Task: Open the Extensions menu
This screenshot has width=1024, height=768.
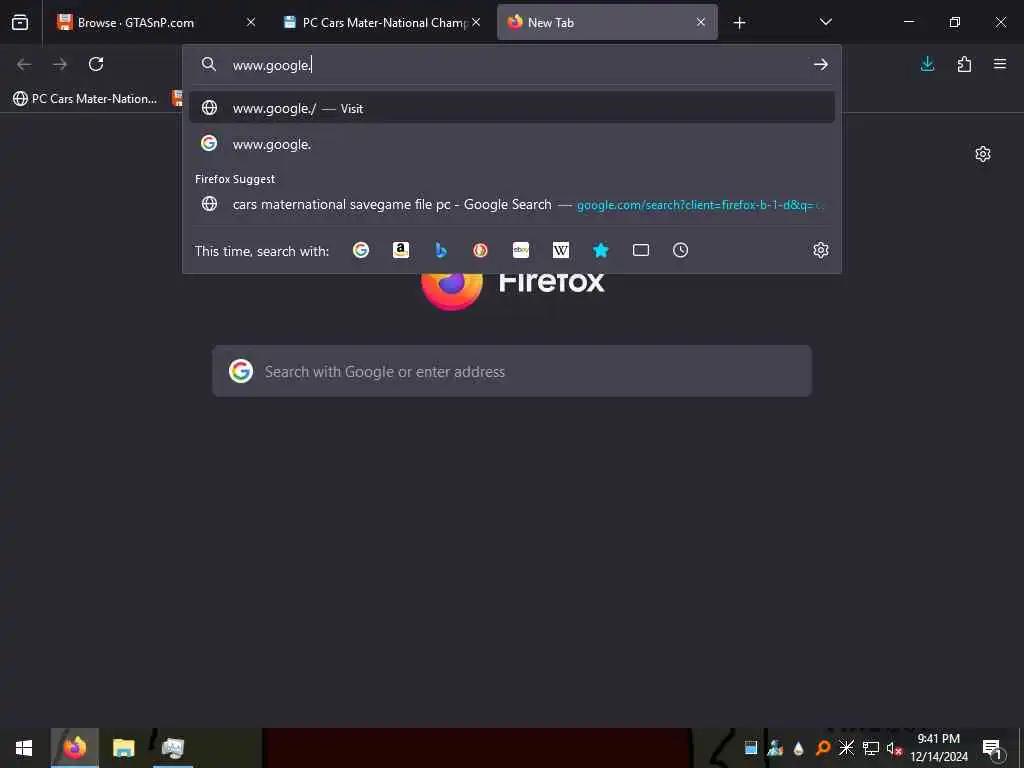Action: point(964,64)
